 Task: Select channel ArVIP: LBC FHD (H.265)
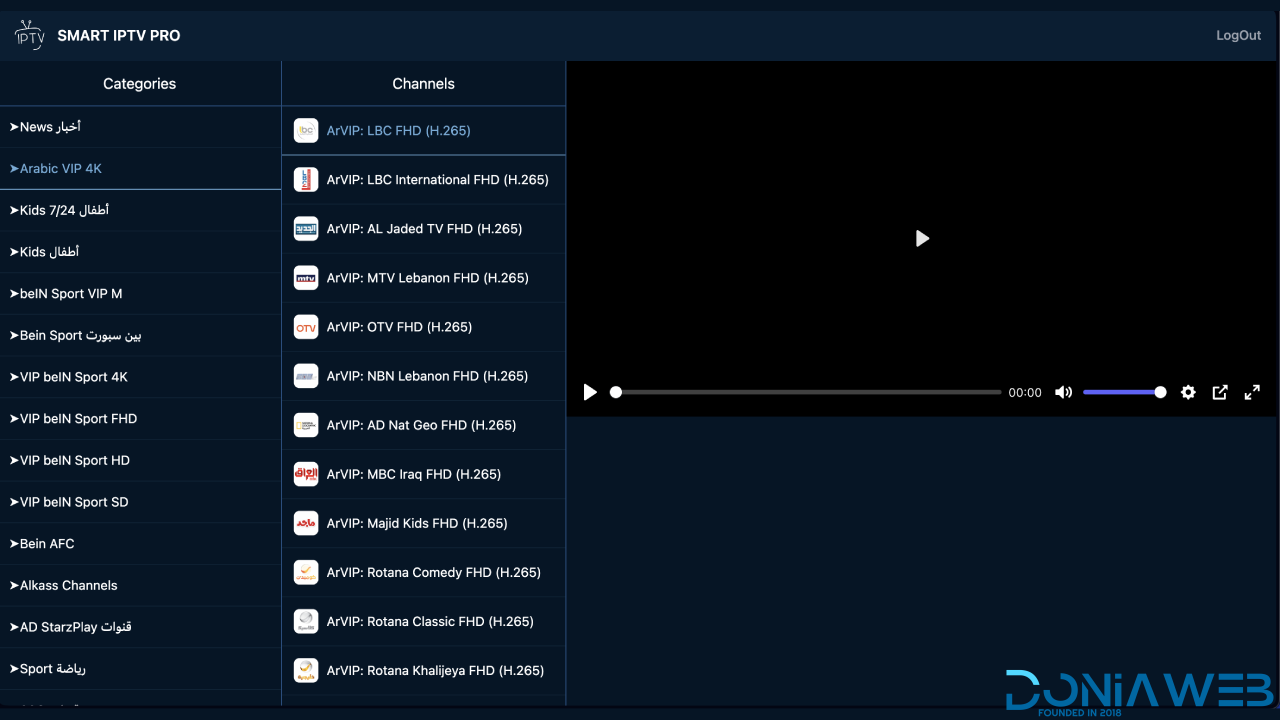(423, 131)
